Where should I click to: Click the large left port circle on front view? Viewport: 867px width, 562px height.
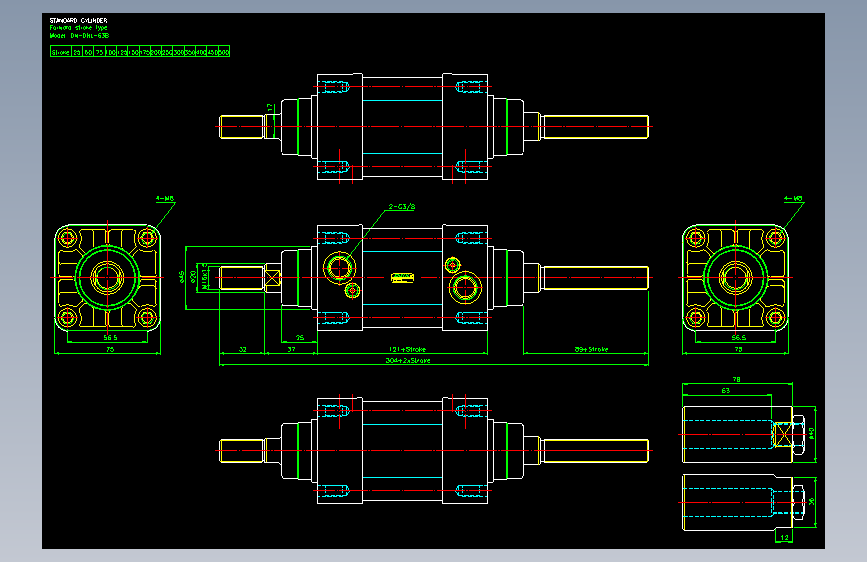[339, 268]
